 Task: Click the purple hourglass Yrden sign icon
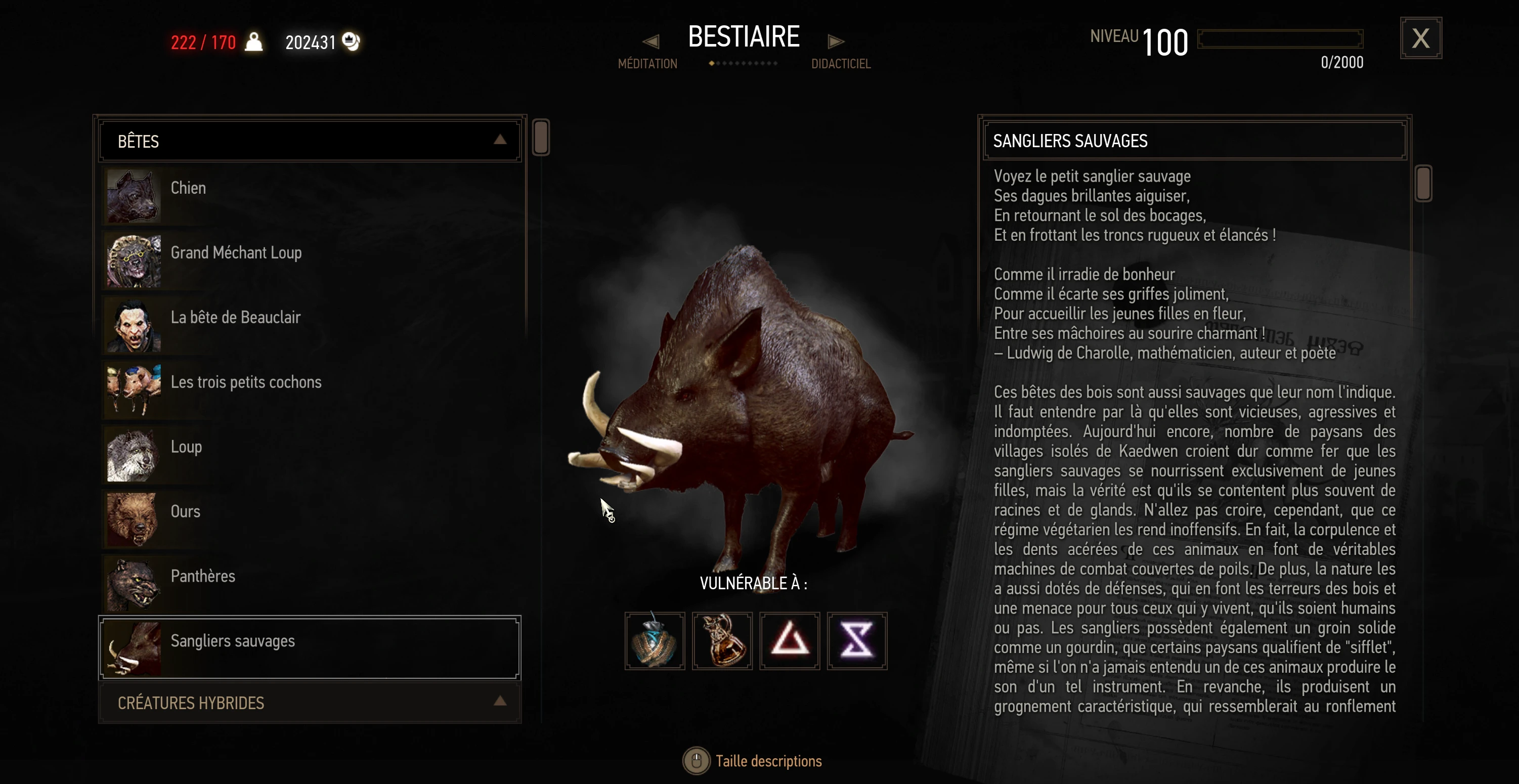(x=857, y=641)
